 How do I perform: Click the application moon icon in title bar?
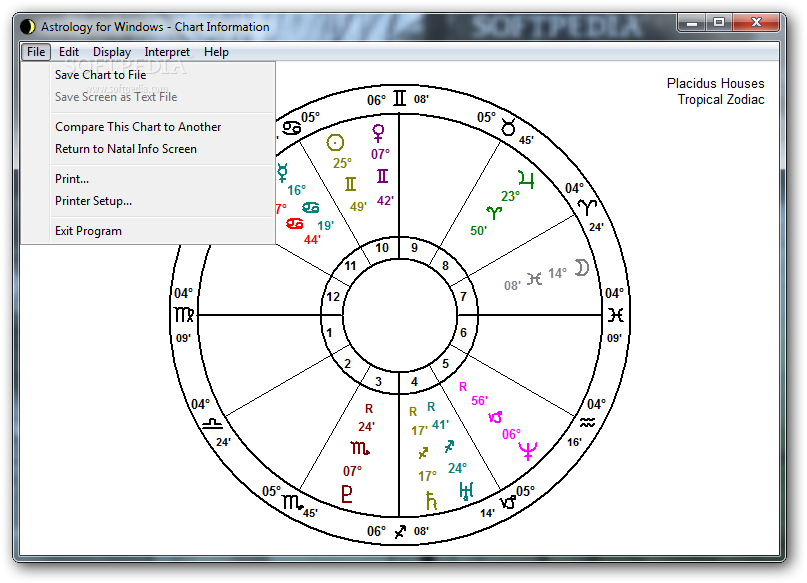pos(28,27)
